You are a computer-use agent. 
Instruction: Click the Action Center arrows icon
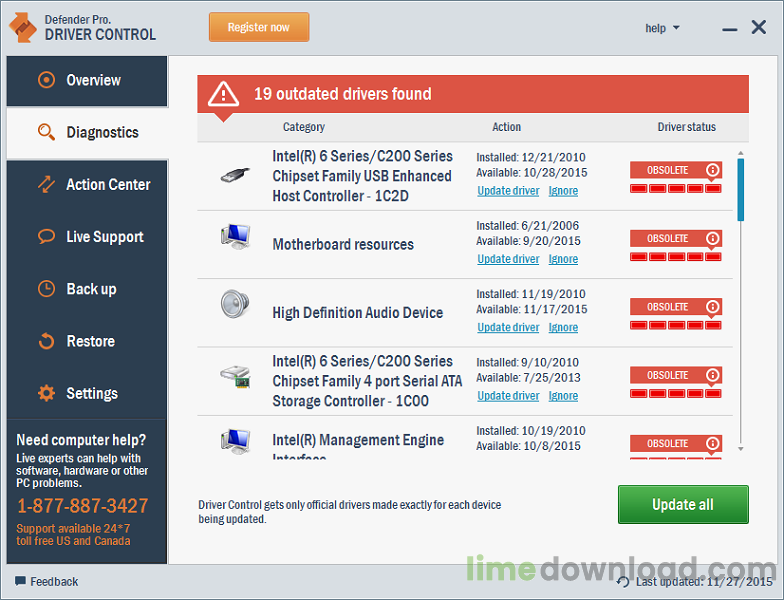coord(46,184)
